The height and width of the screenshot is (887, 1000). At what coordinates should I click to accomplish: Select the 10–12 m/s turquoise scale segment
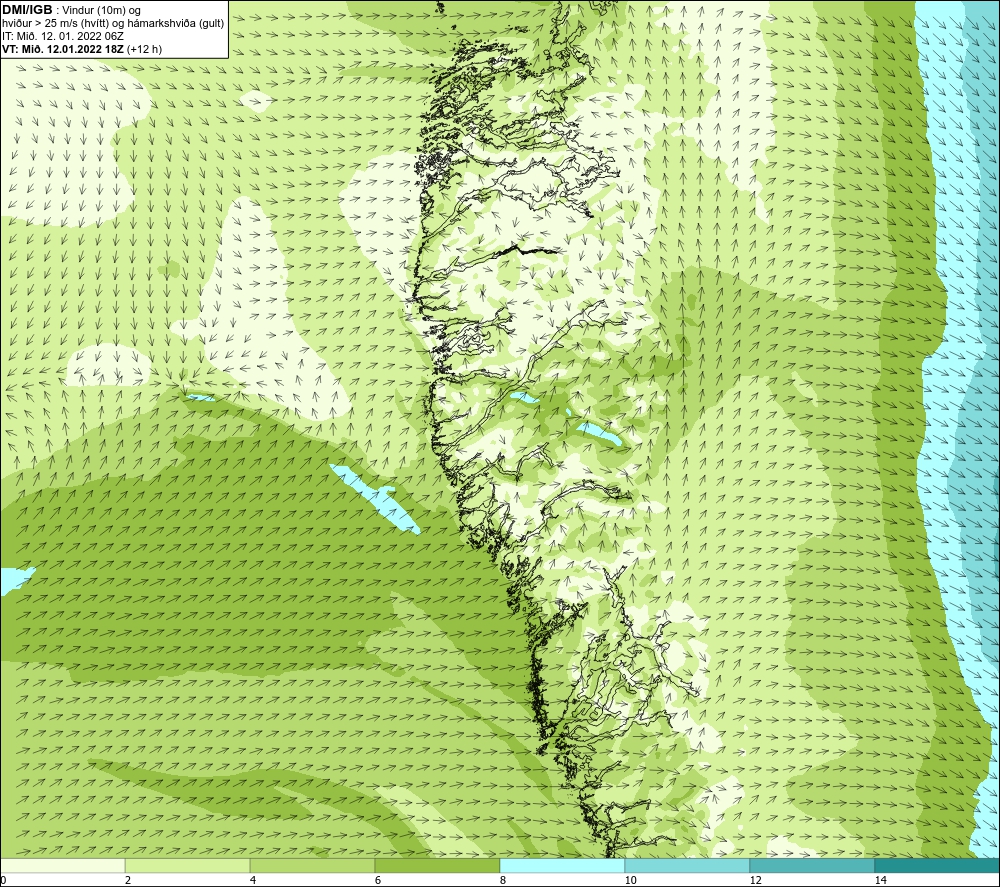(x=688, y=865)
